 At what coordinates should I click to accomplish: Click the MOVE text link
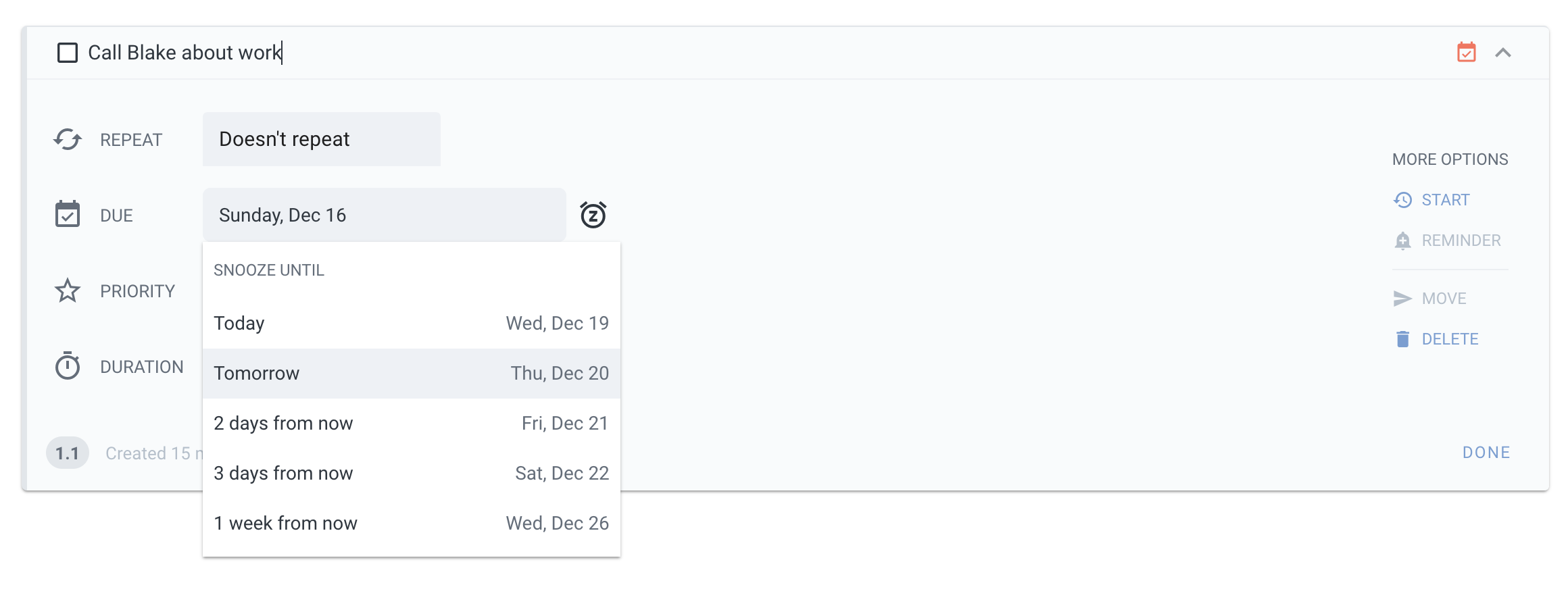tap(1444, 298)
